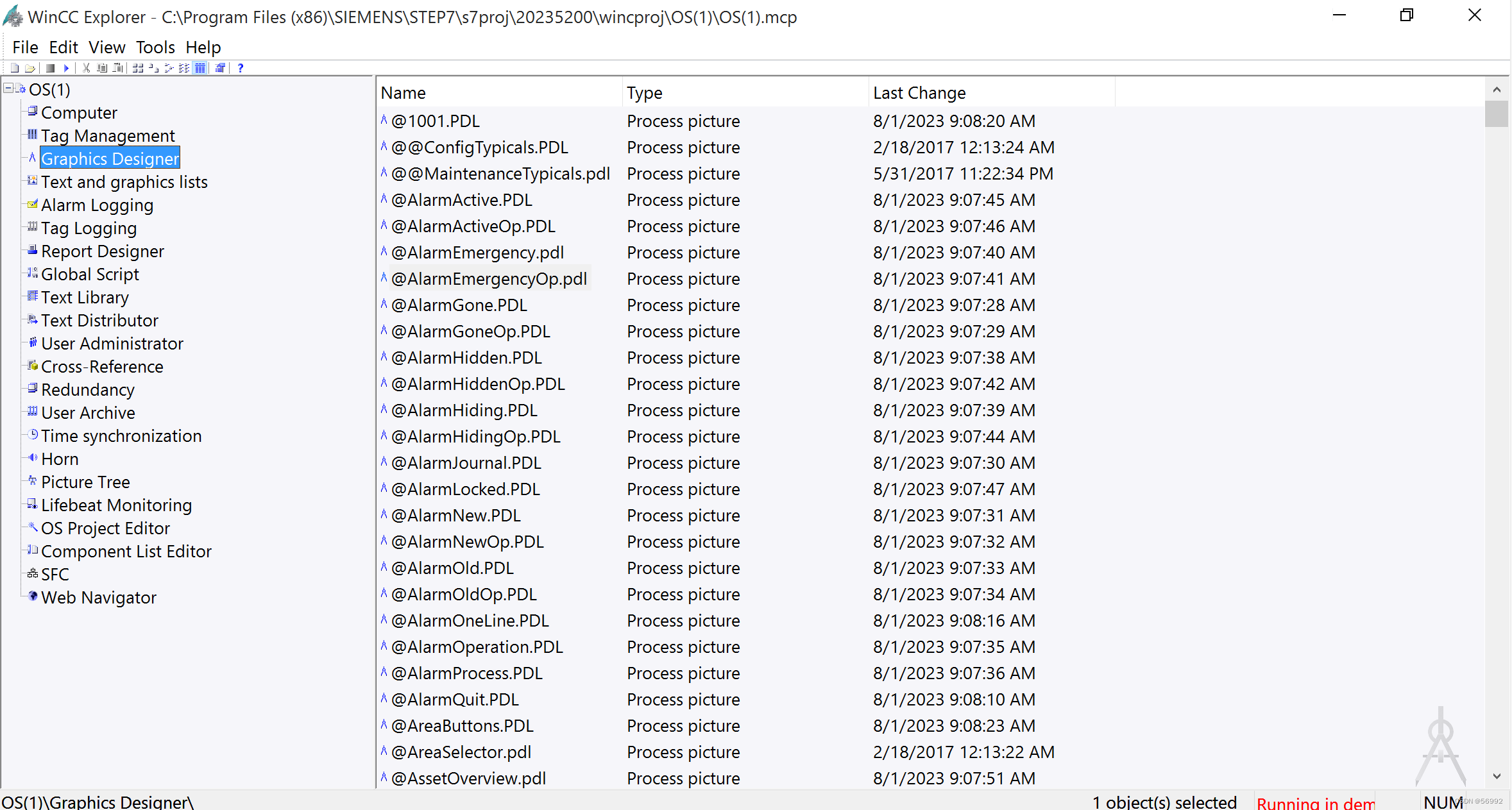This screenshot has width=1512, height=810.
Task: Click the blue Help question mark icon
Action: pos(241,68)
